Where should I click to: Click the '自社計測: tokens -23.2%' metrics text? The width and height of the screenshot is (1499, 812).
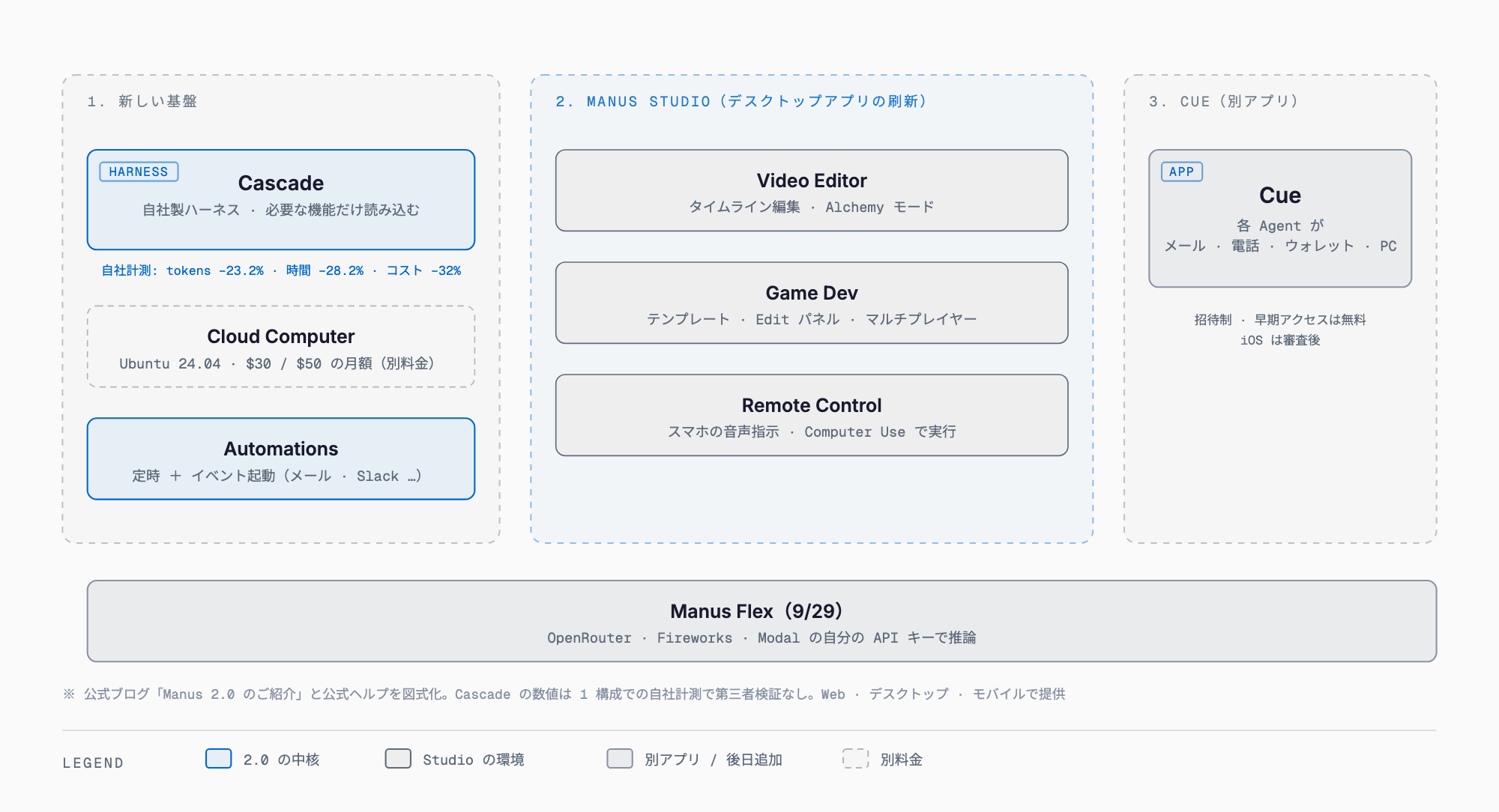pyautogui.click(x=281, y=270)
